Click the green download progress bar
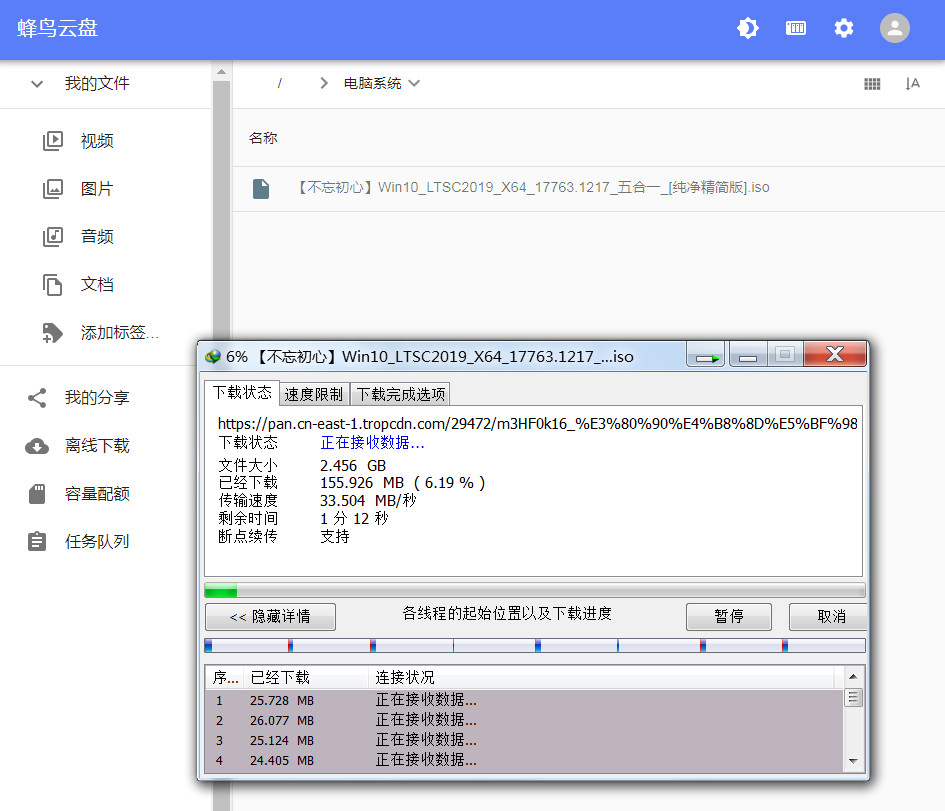945x811 pixels. pyautogui.click(x=535, y=590)
